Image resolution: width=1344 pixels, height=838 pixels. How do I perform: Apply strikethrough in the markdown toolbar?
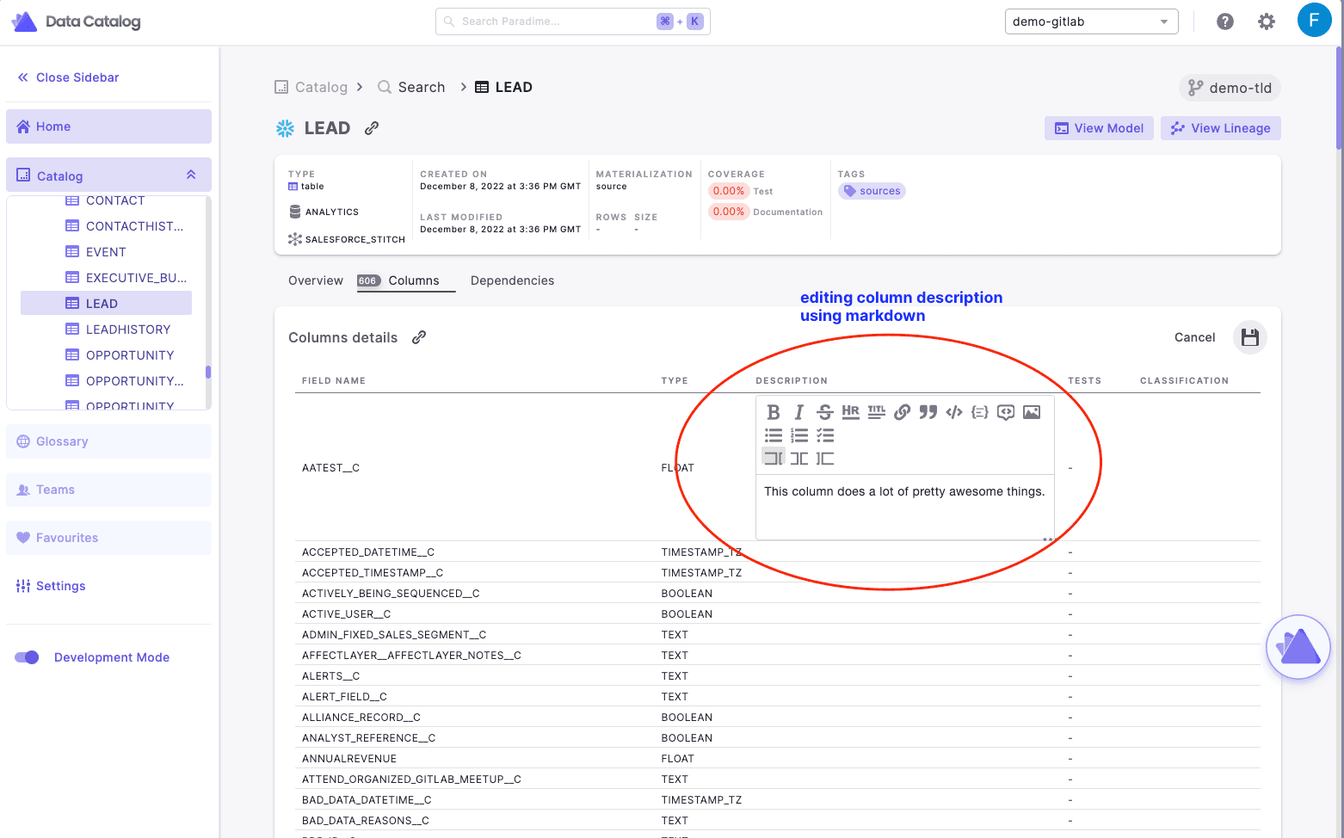click(825, 412)
